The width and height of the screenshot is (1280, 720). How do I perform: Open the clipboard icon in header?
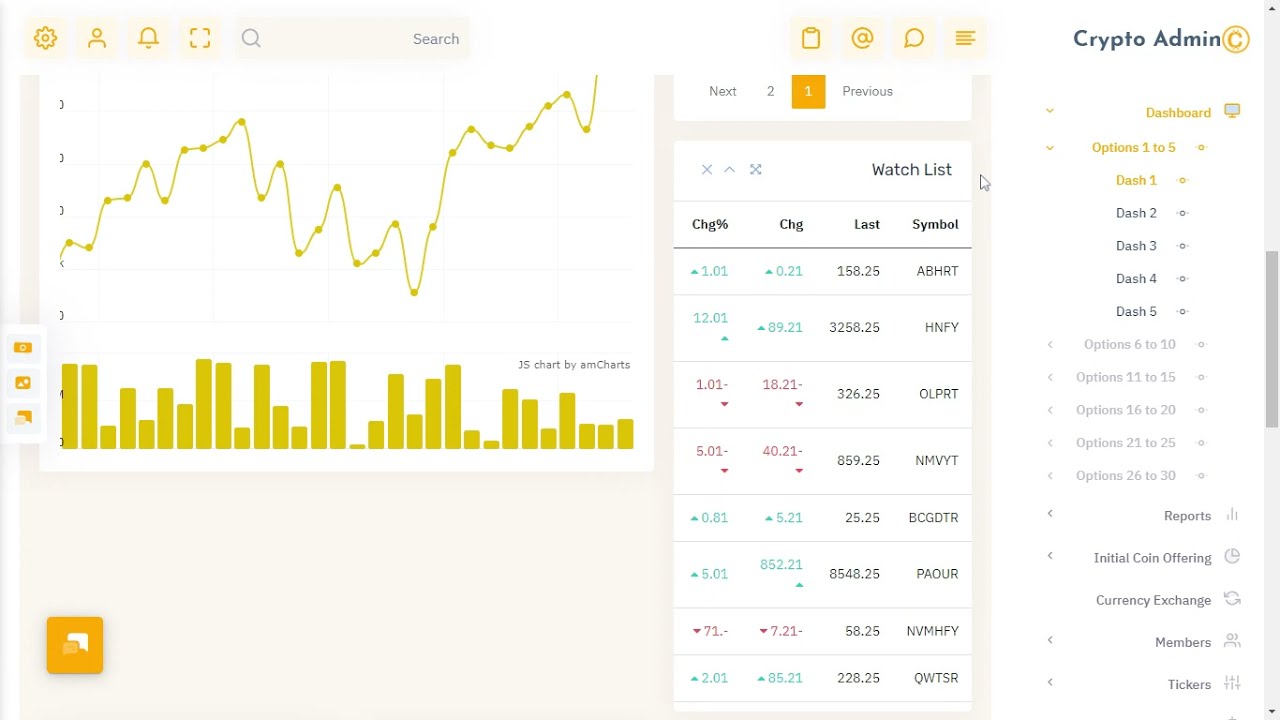click(811, 38)
